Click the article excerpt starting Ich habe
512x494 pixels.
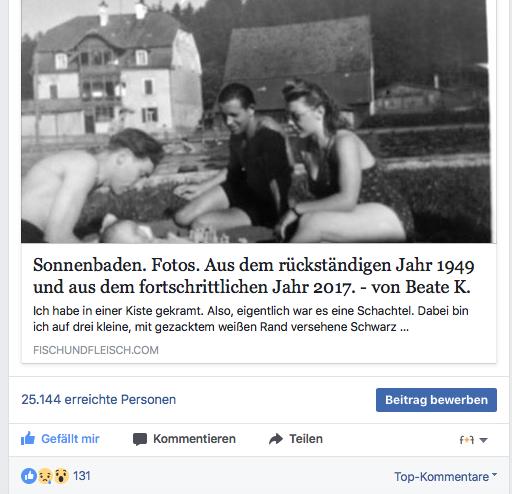point(251,319)
